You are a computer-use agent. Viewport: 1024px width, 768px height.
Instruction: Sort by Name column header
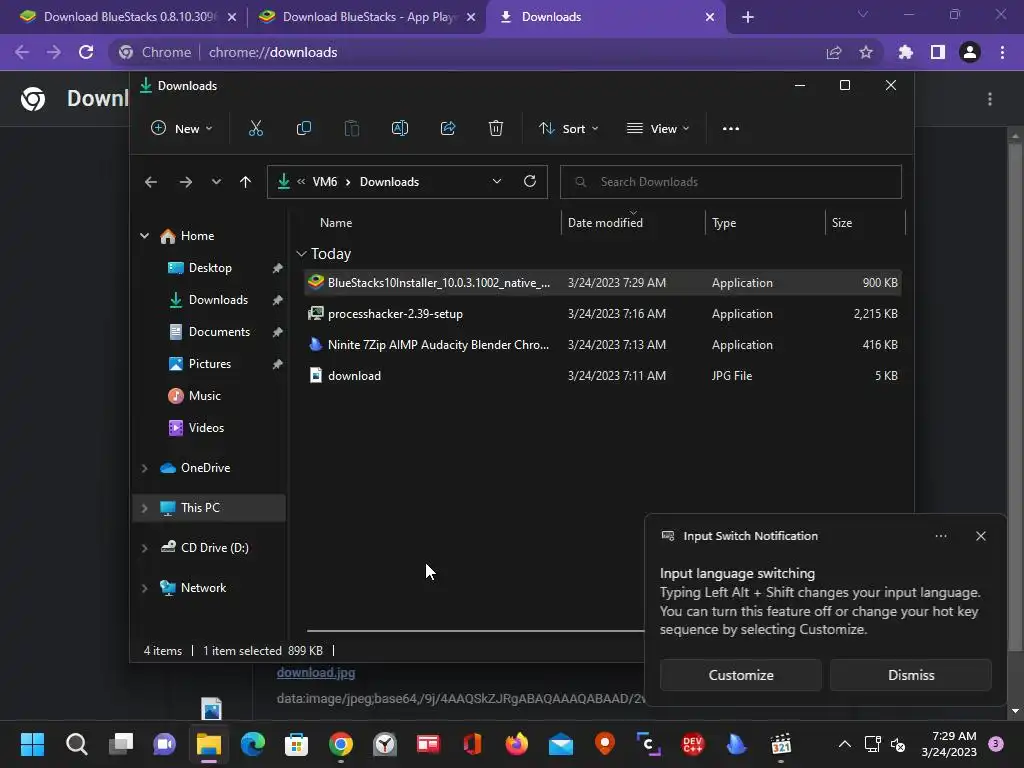pyautogui.click(x=336, y=223)
